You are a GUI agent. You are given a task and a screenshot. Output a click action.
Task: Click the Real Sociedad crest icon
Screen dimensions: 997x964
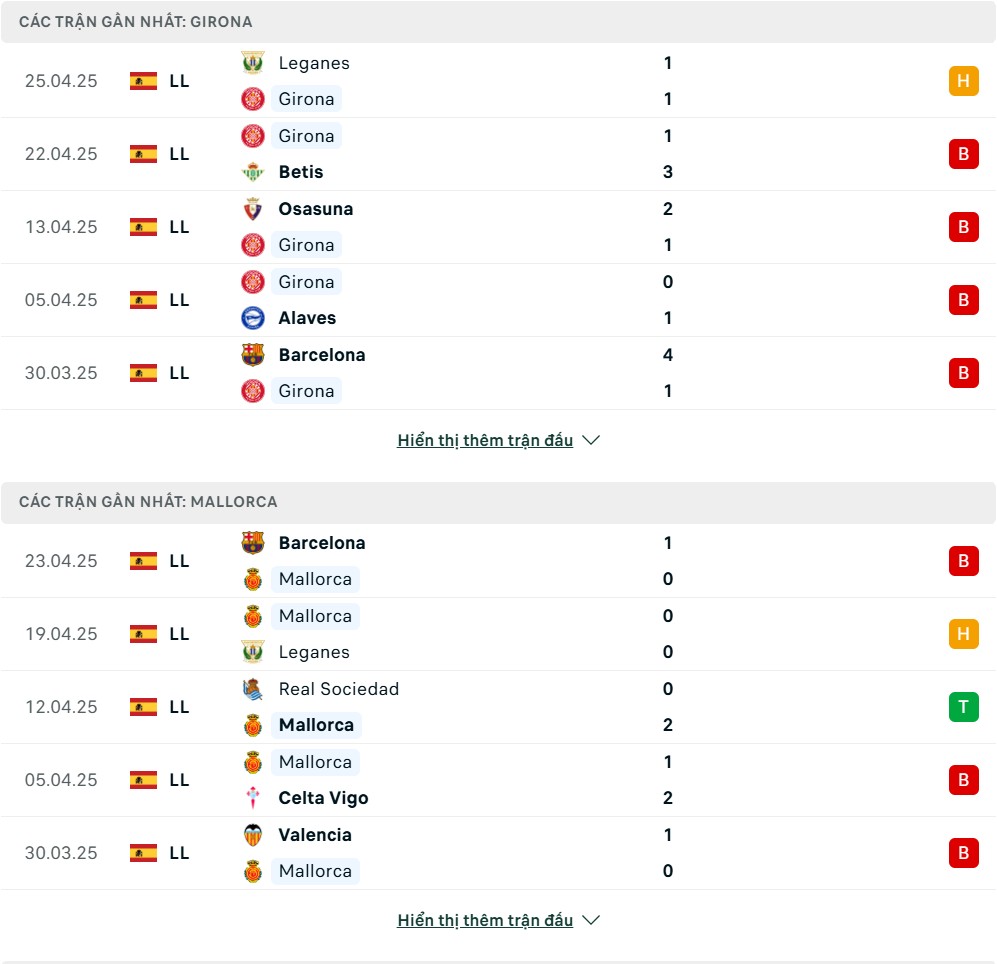252,689
